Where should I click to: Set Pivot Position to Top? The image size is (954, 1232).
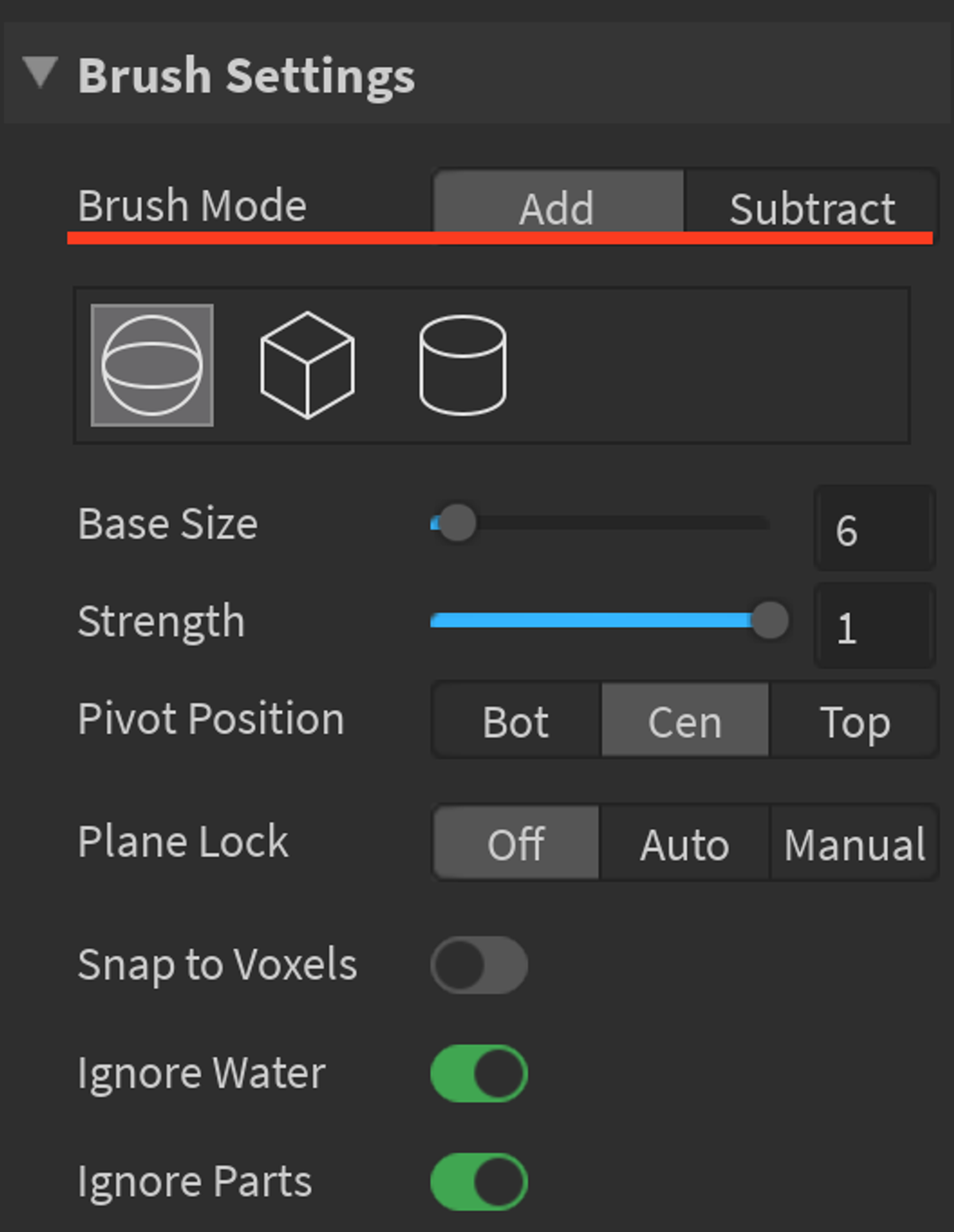[855, 721]
